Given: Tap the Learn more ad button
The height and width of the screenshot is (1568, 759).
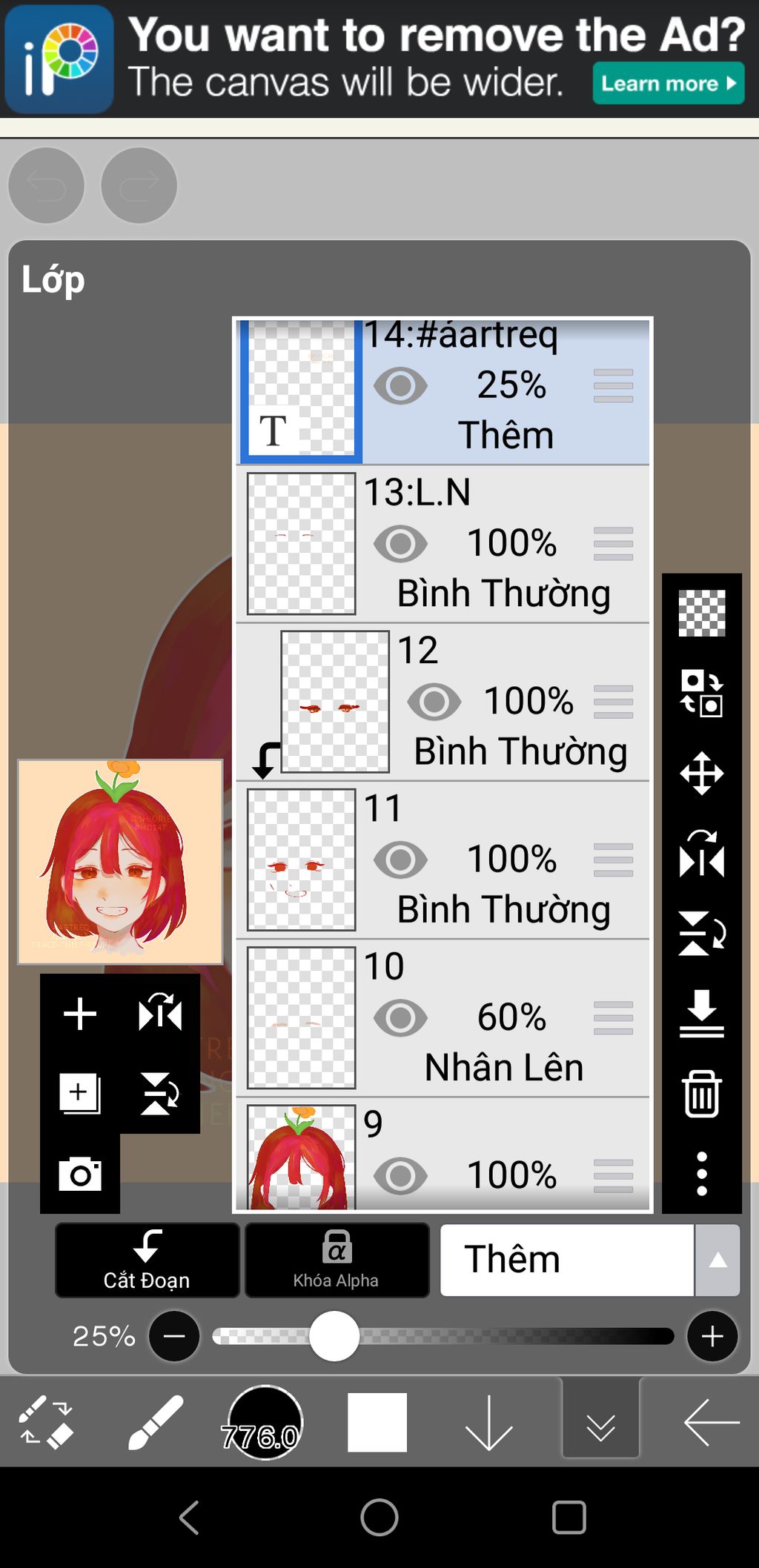Looking at the screenshot, I should [668, 83].
